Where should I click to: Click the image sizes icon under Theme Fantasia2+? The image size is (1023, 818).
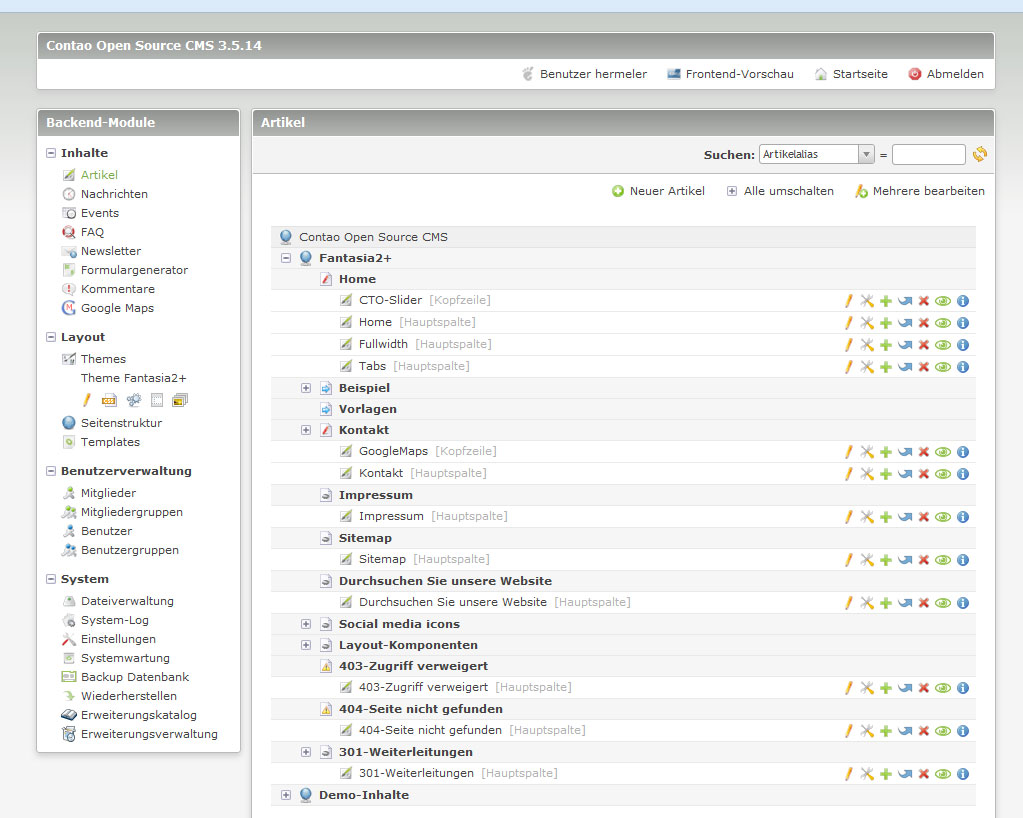pos(179,400)
